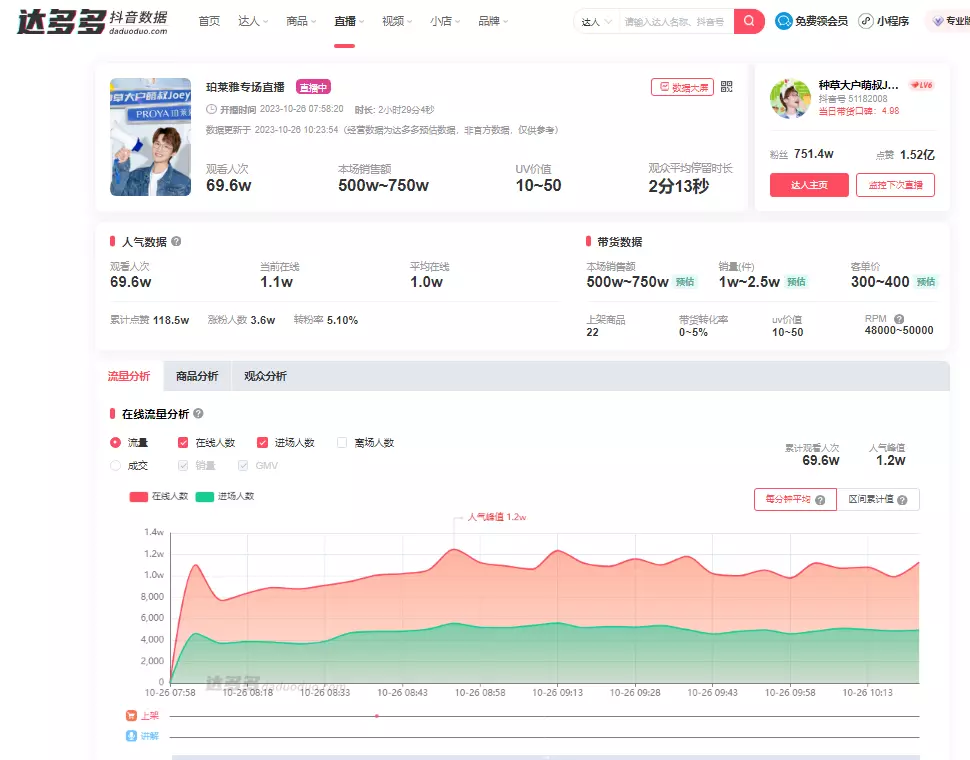This screenshot has width=970, height=760.
Task: Click help icon next to RPM
Action: (x=899, y=319)
